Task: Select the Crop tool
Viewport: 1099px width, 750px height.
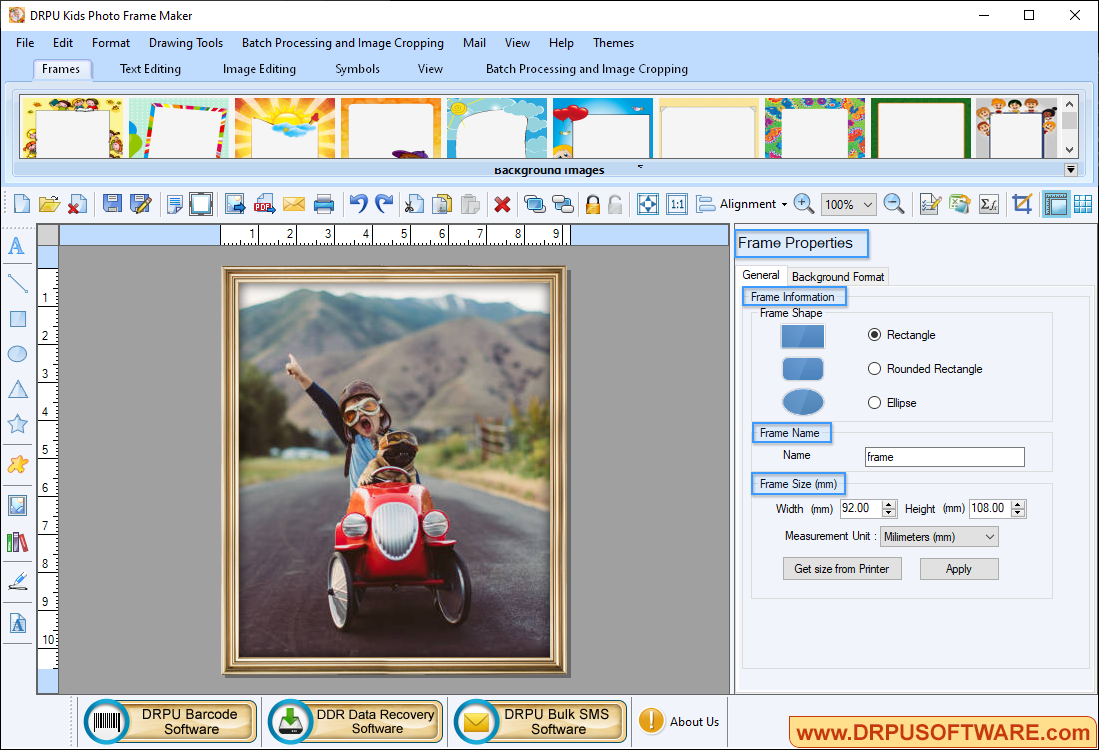Action: [x=1022, y=203]
